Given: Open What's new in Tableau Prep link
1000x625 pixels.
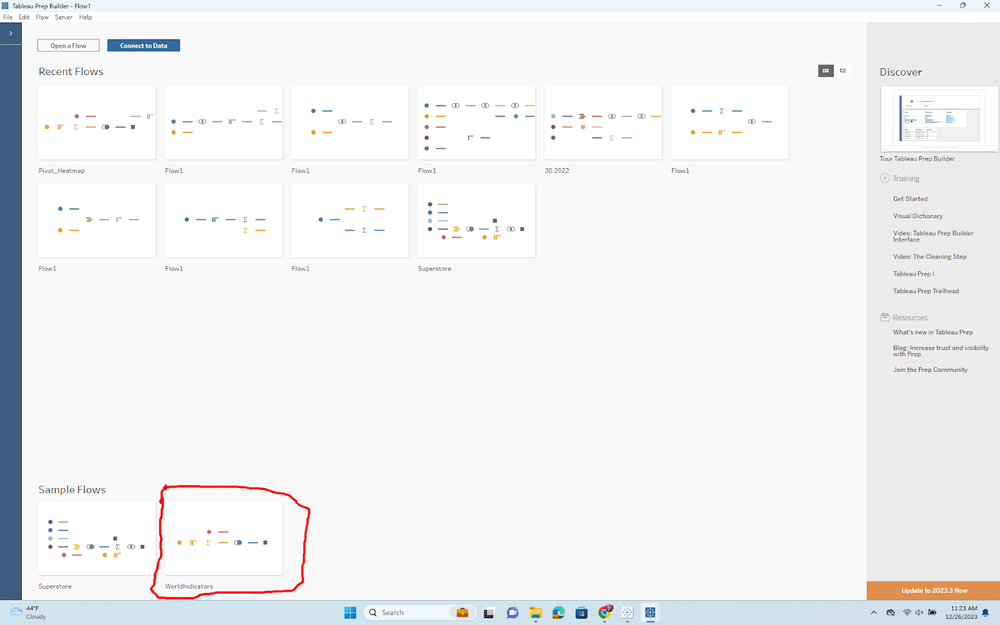Looking at the screenshot, I should (x=933, y=332).
